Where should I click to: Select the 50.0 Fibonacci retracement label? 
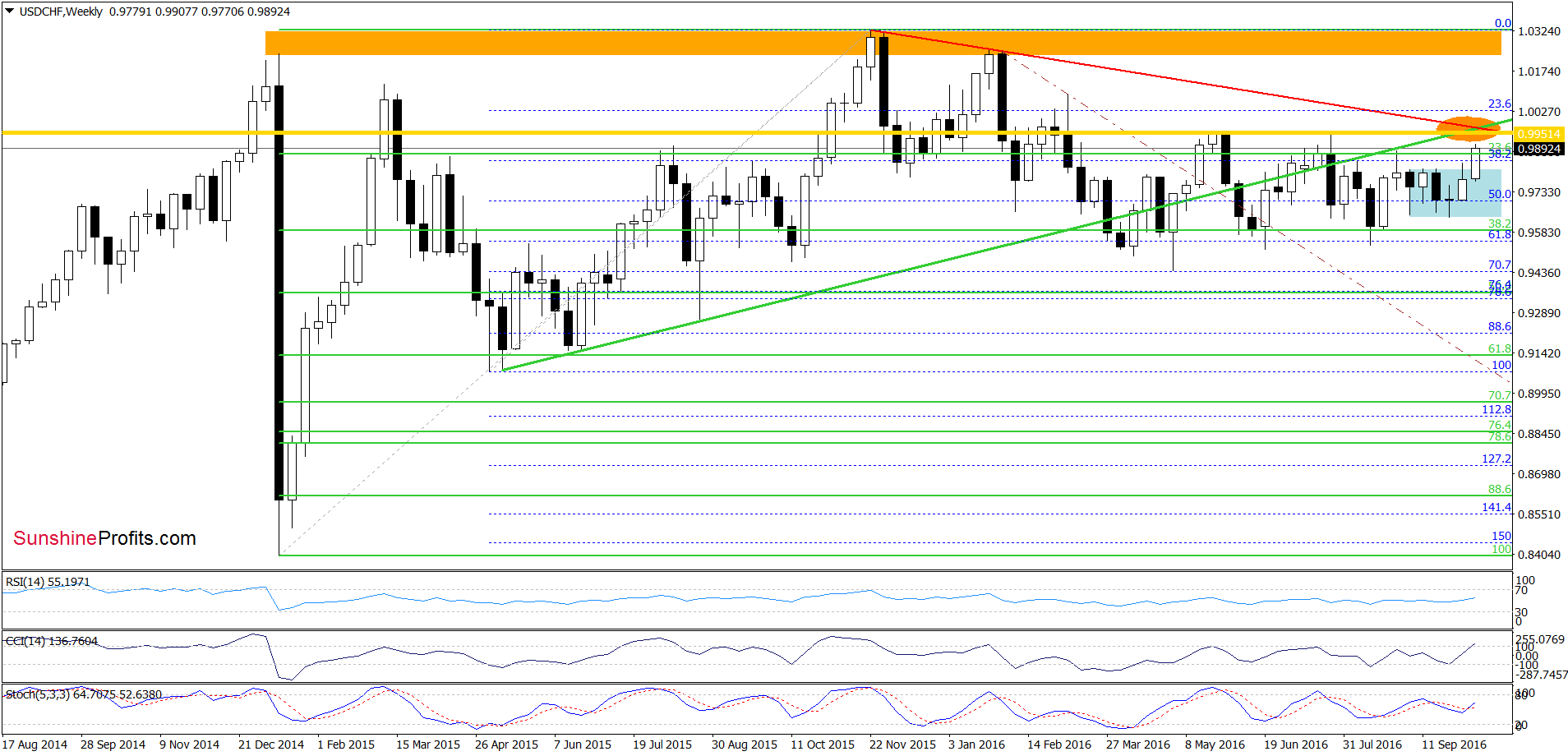1500,194
